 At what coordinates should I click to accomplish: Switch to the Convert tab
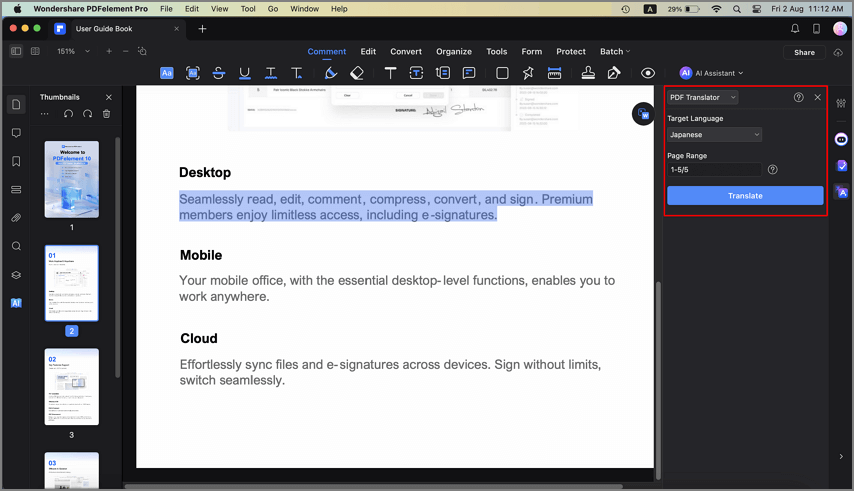(406, 51)
